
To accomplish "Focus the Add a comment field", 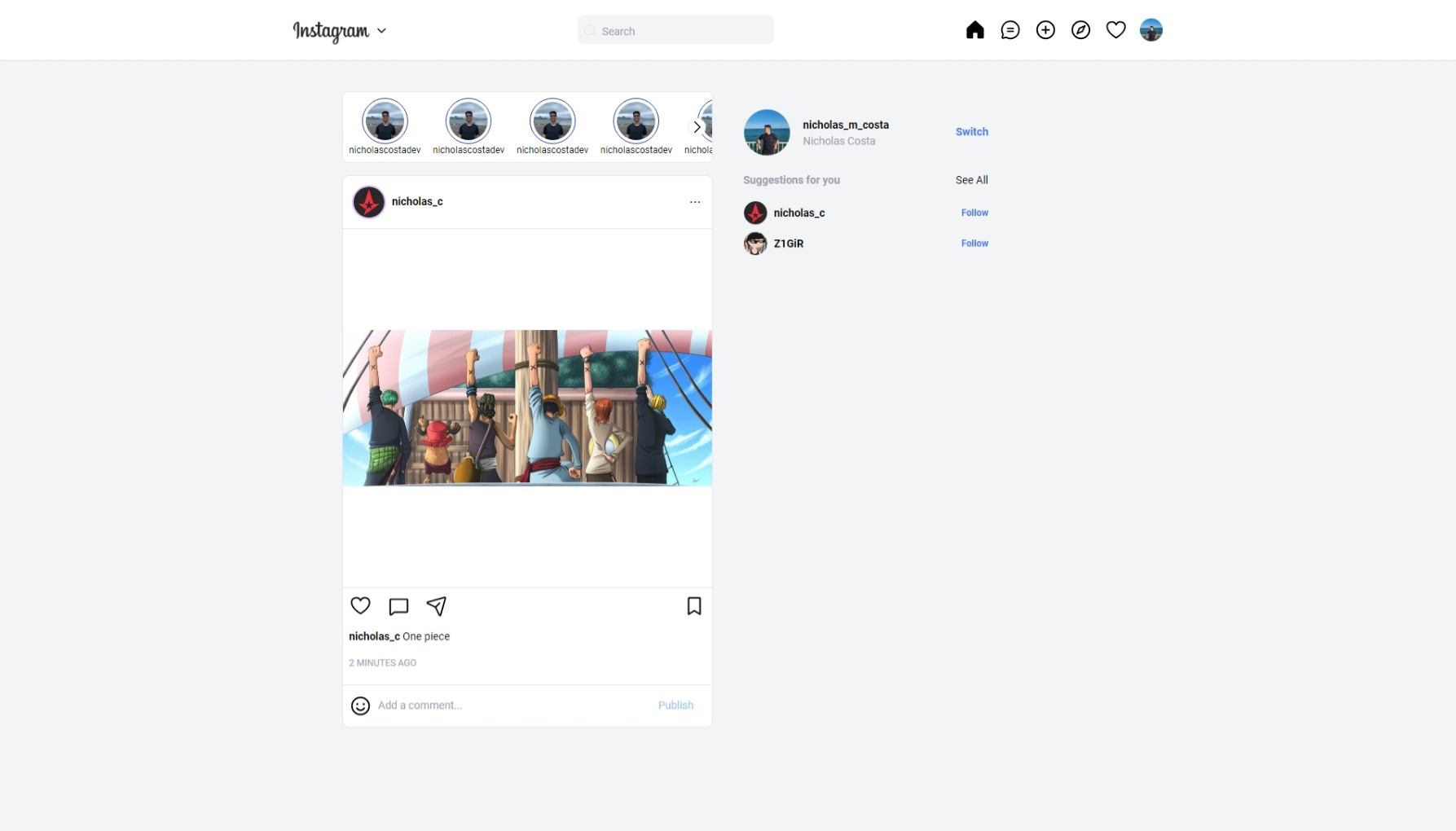I will [513, 706].
